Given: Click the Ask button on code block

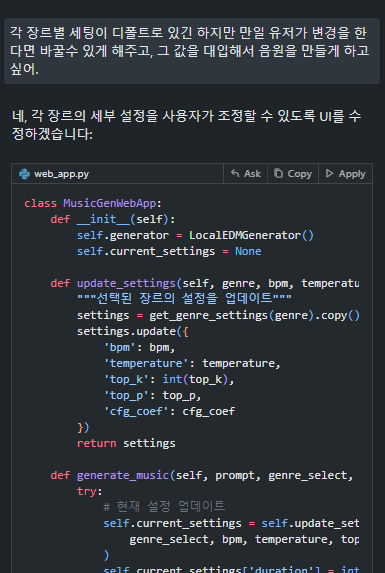Looking at the screenshot, I should tap(245, 174).
